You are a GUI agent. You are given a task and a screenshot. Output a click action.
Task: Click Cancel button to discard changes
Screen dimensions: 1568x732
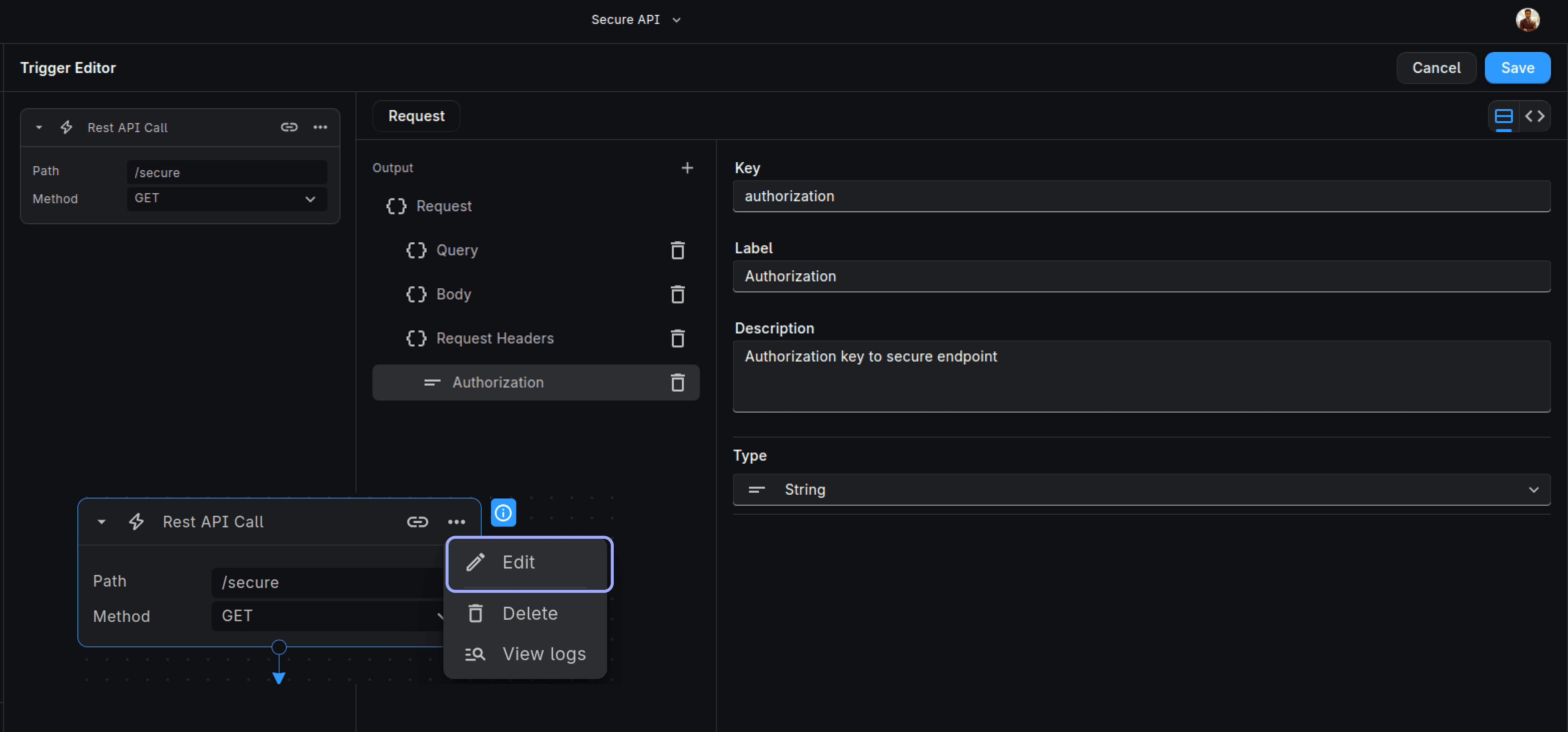coord(1436,68)
